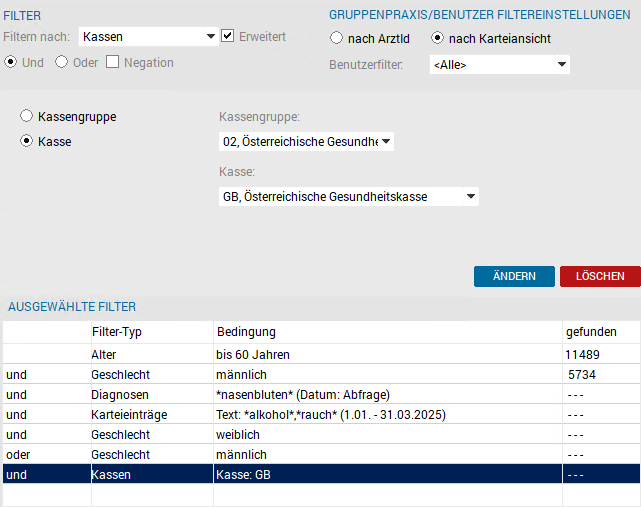Image resolution: width=641 pixels, height=507 pixels.
Task: Choose the nach Karteiansicht option
Action: 437,38
